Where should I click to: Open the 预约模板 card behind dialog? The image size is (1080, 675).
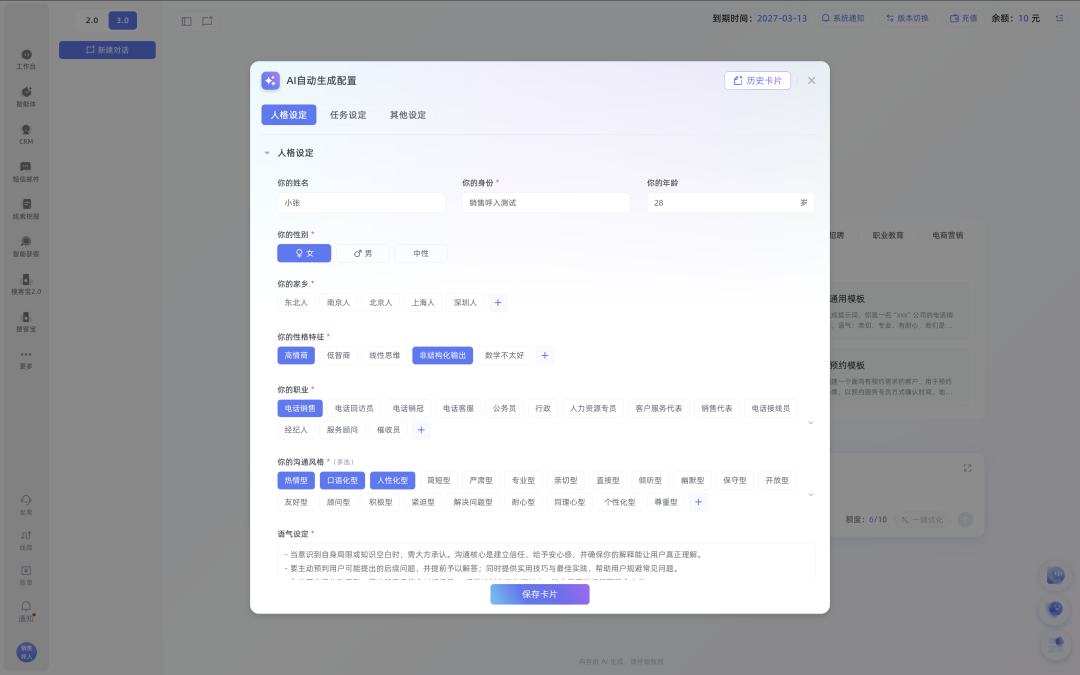[899, 377]
